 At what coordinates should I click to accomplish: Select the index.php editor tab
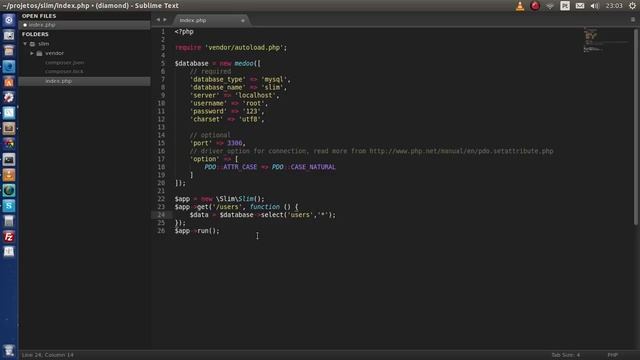pos(210,20)
